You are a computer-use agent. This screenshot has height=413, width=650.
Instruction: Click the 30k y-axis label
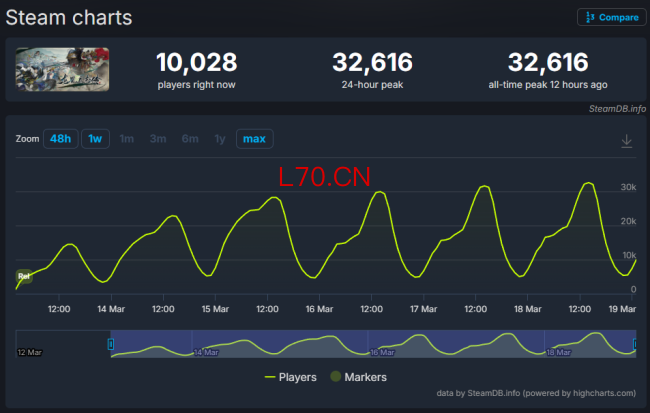628,187
